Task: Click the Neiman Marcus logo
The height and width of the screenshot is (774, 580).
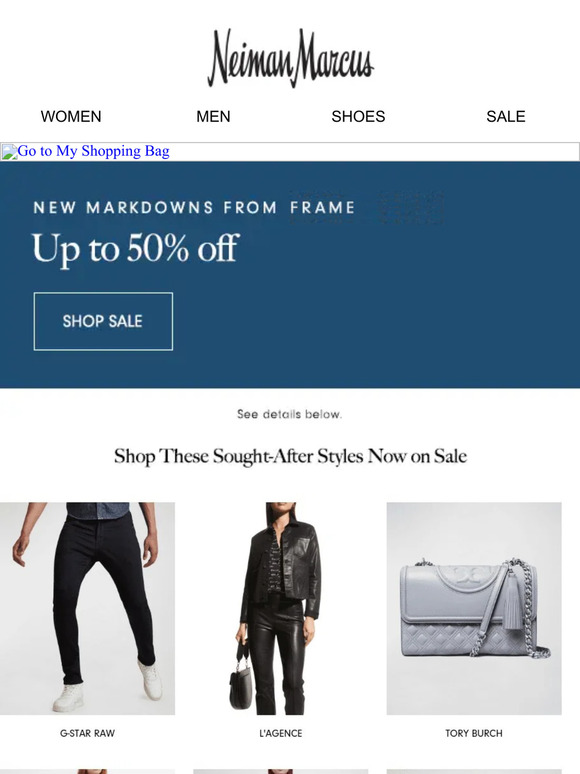Action: 290,58
